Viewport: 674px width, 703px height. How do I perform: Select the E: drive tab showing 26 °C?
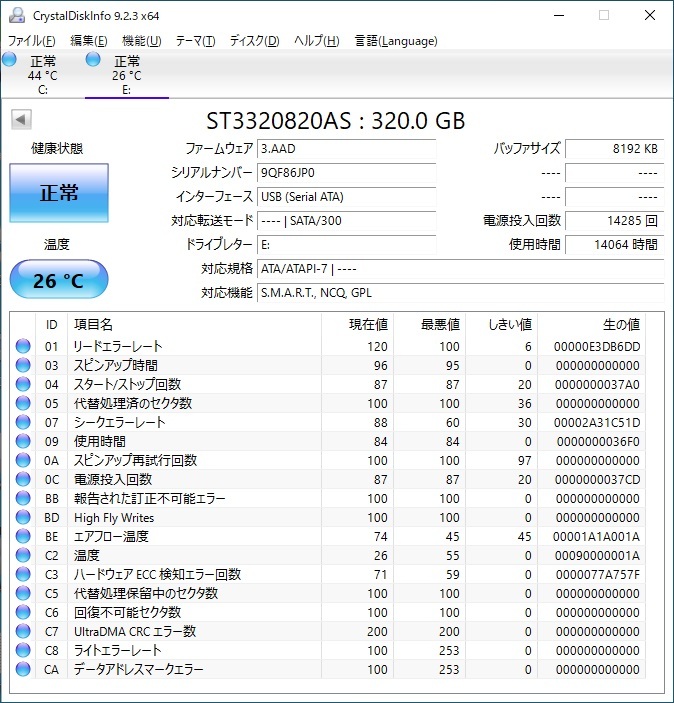[127, 74]
